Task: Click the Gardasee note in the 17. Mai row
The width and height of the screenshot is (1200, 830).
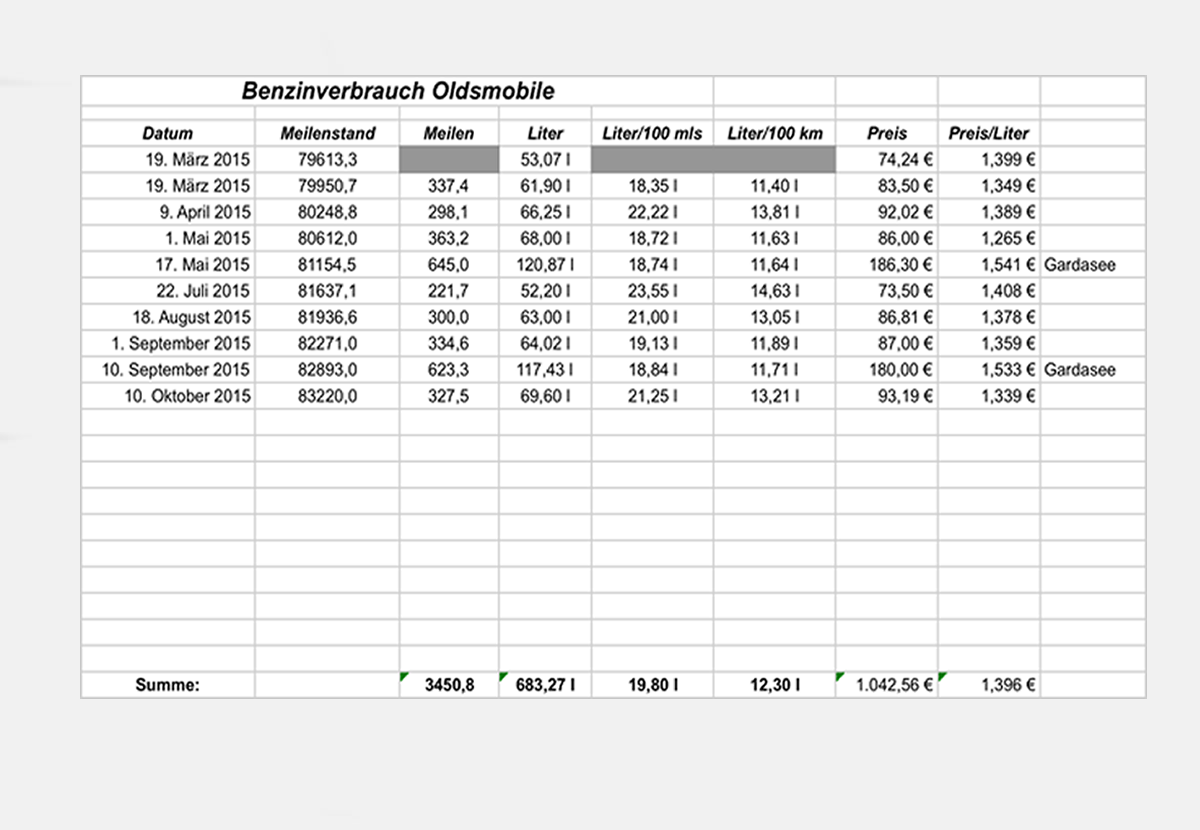Action: click(1080, 265)
